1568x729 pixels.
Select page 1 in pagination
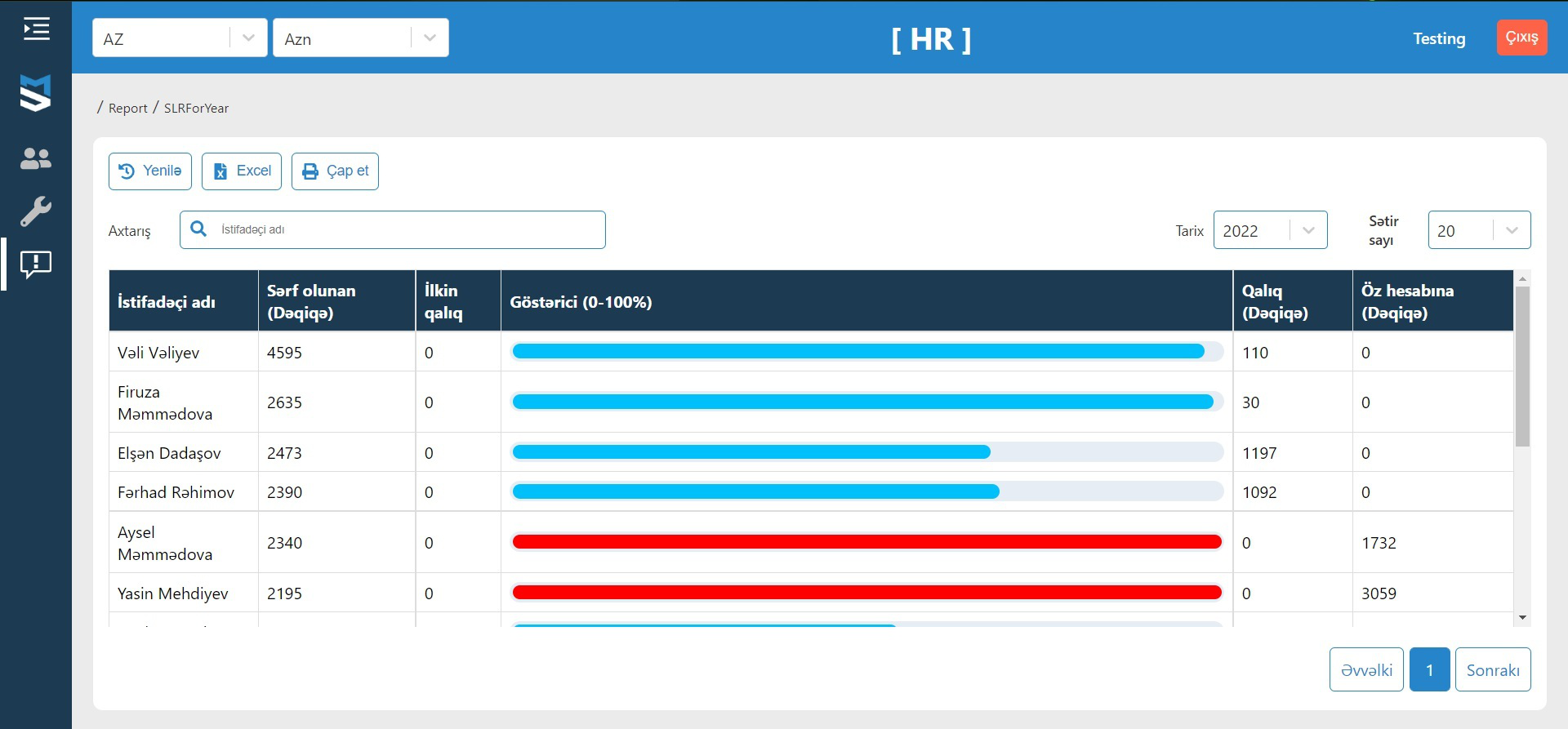click(x=1429, y=669)
